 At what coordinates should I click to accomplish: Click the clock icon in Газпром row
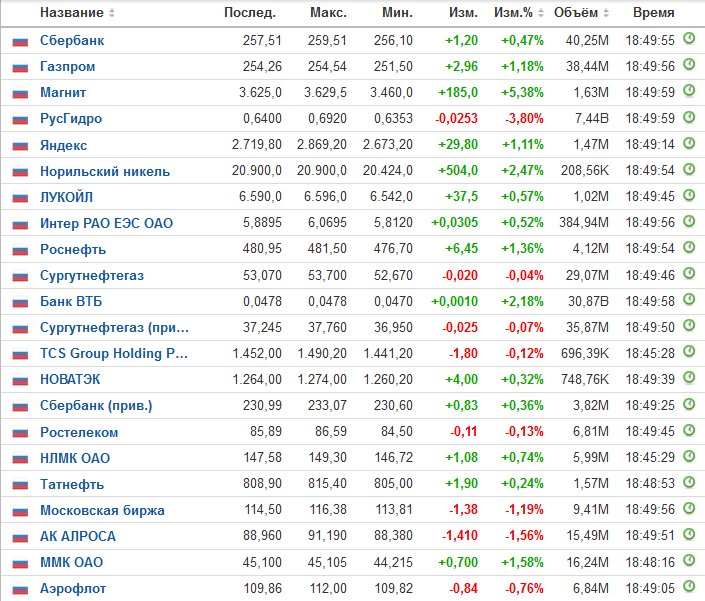coord(689,65)
